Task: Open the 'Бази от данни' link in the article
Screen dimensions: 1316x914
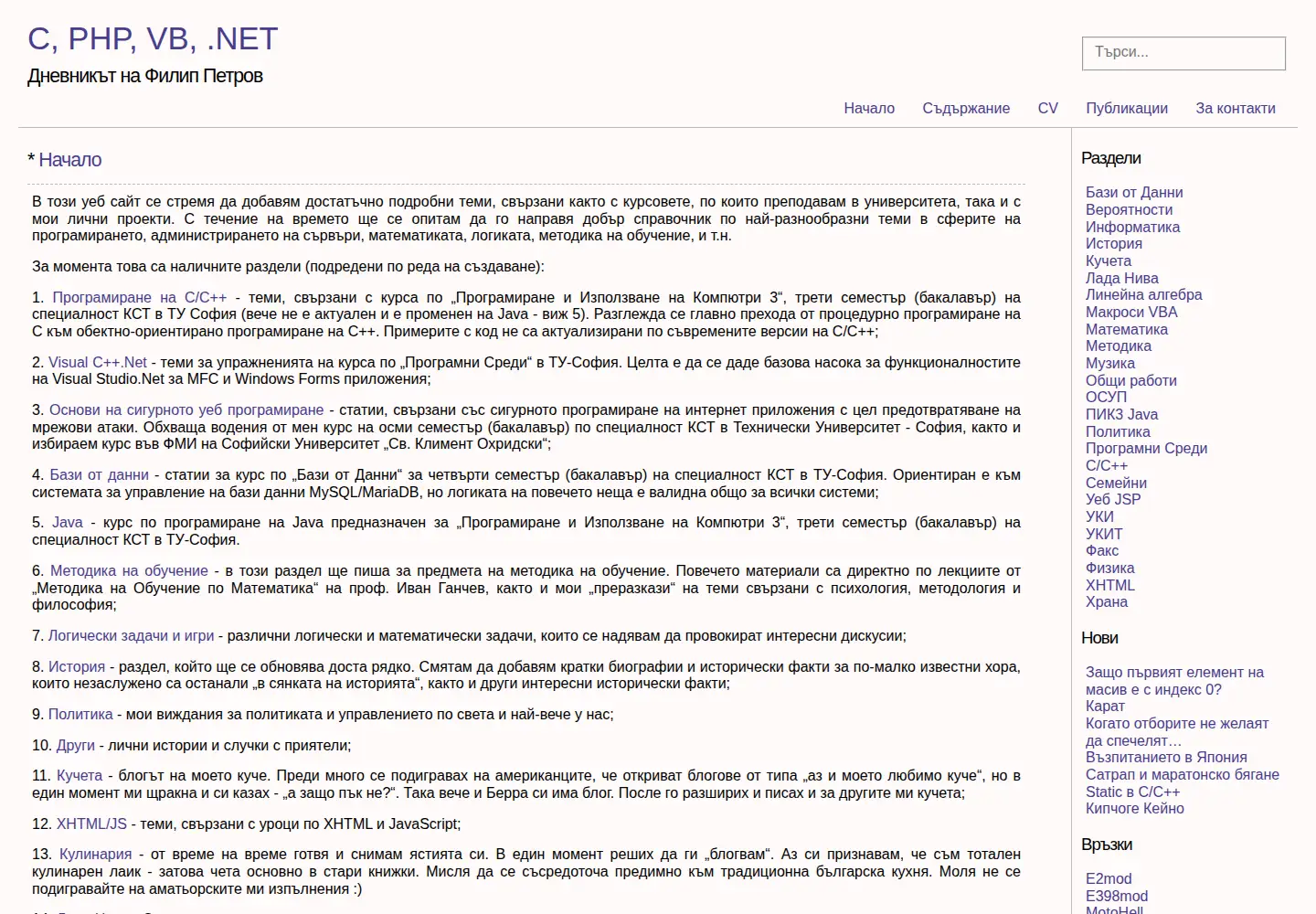Action: (x=99, y=474)
